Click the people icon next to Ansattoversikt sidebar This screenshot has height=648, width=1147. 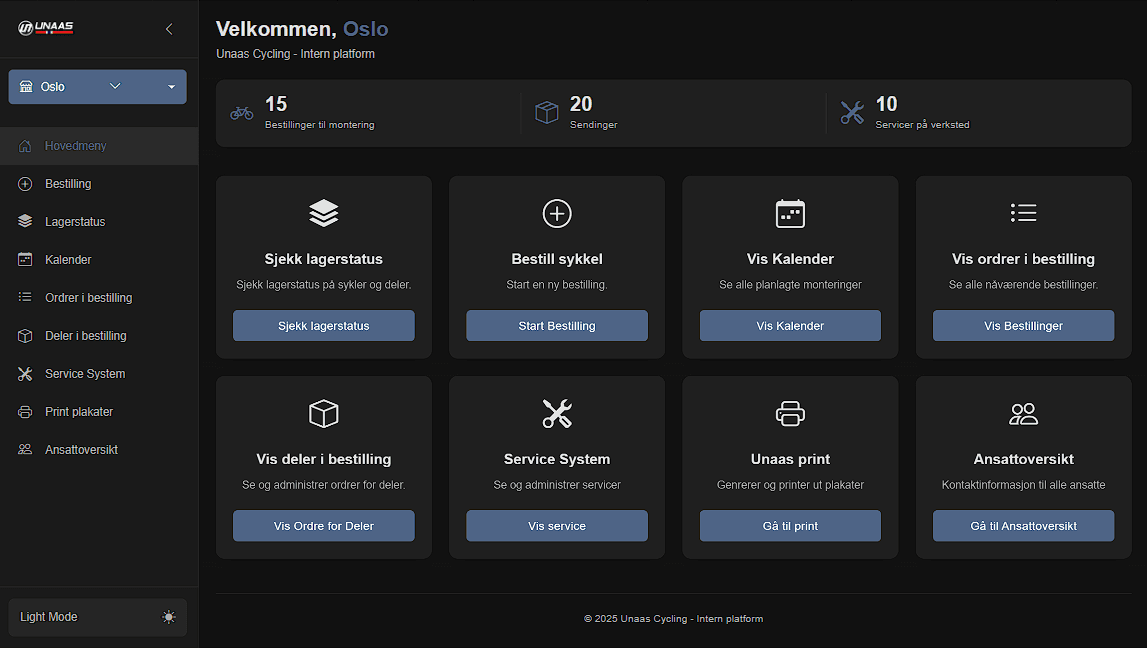point(25,449)
